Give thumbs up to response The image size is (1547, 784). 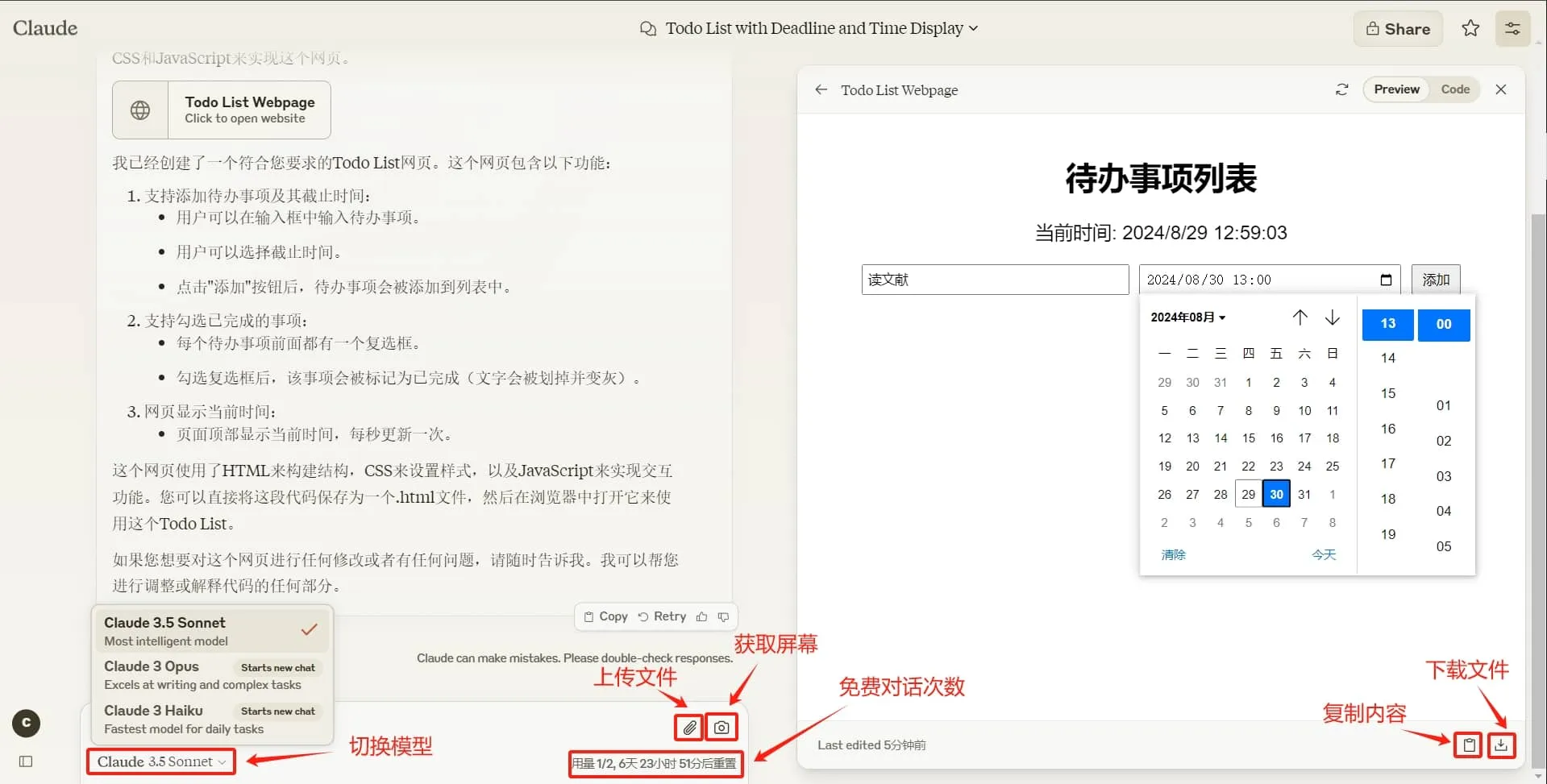(701, 616)
